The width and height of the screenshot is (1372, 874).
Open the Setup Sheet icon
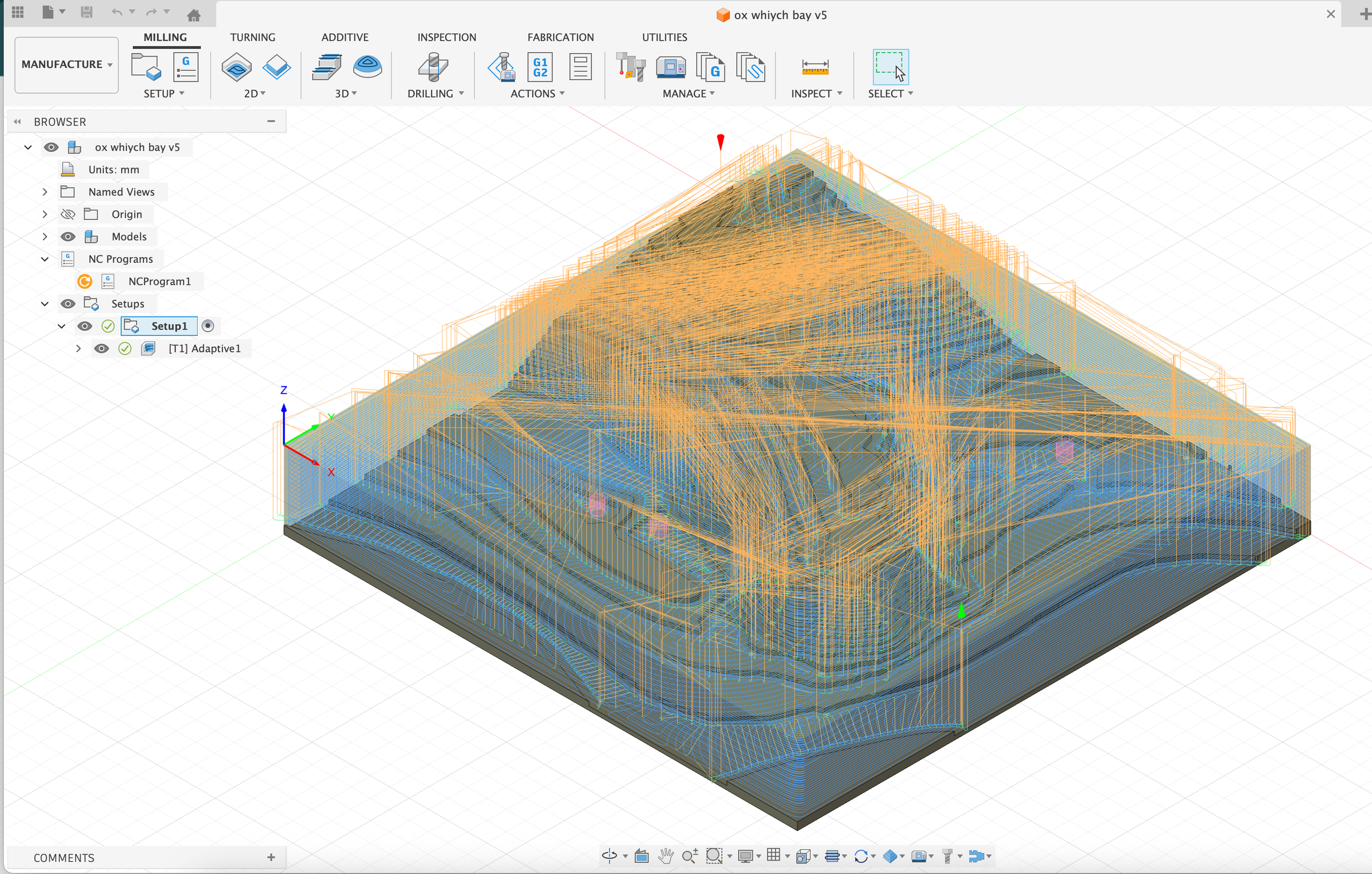coord(580,67)
